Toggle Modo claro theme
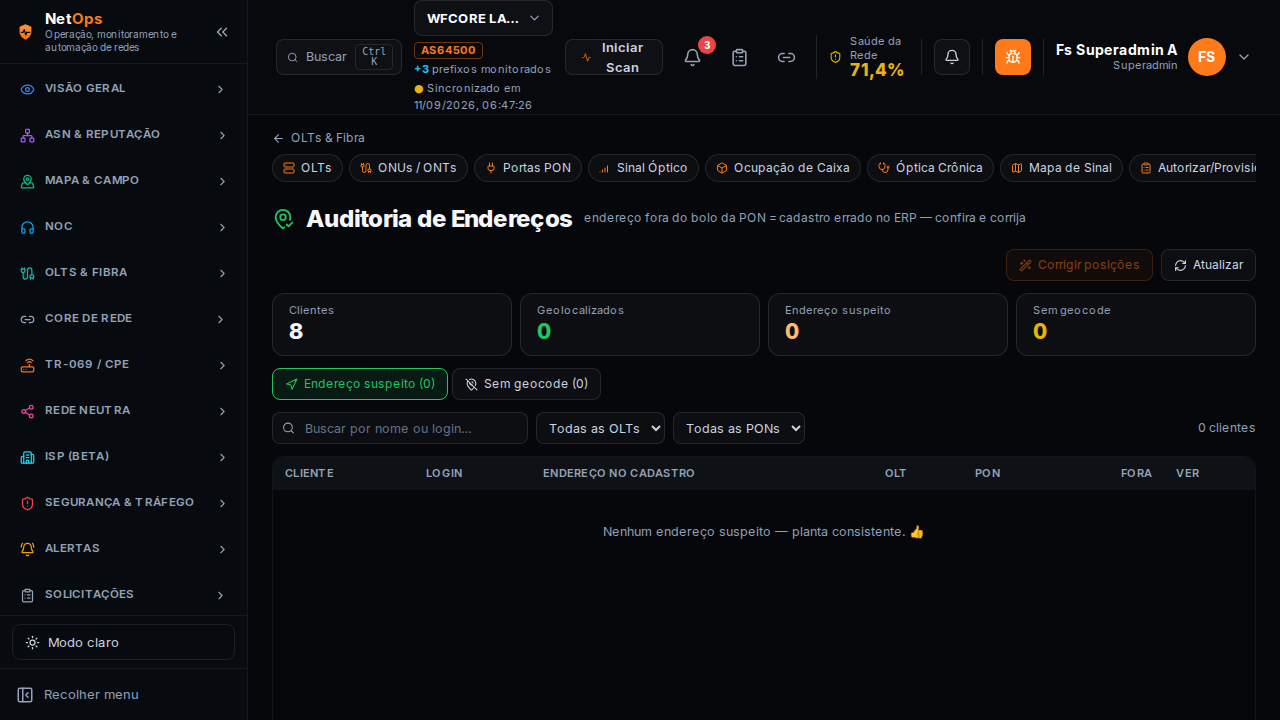 click(123, 642)
